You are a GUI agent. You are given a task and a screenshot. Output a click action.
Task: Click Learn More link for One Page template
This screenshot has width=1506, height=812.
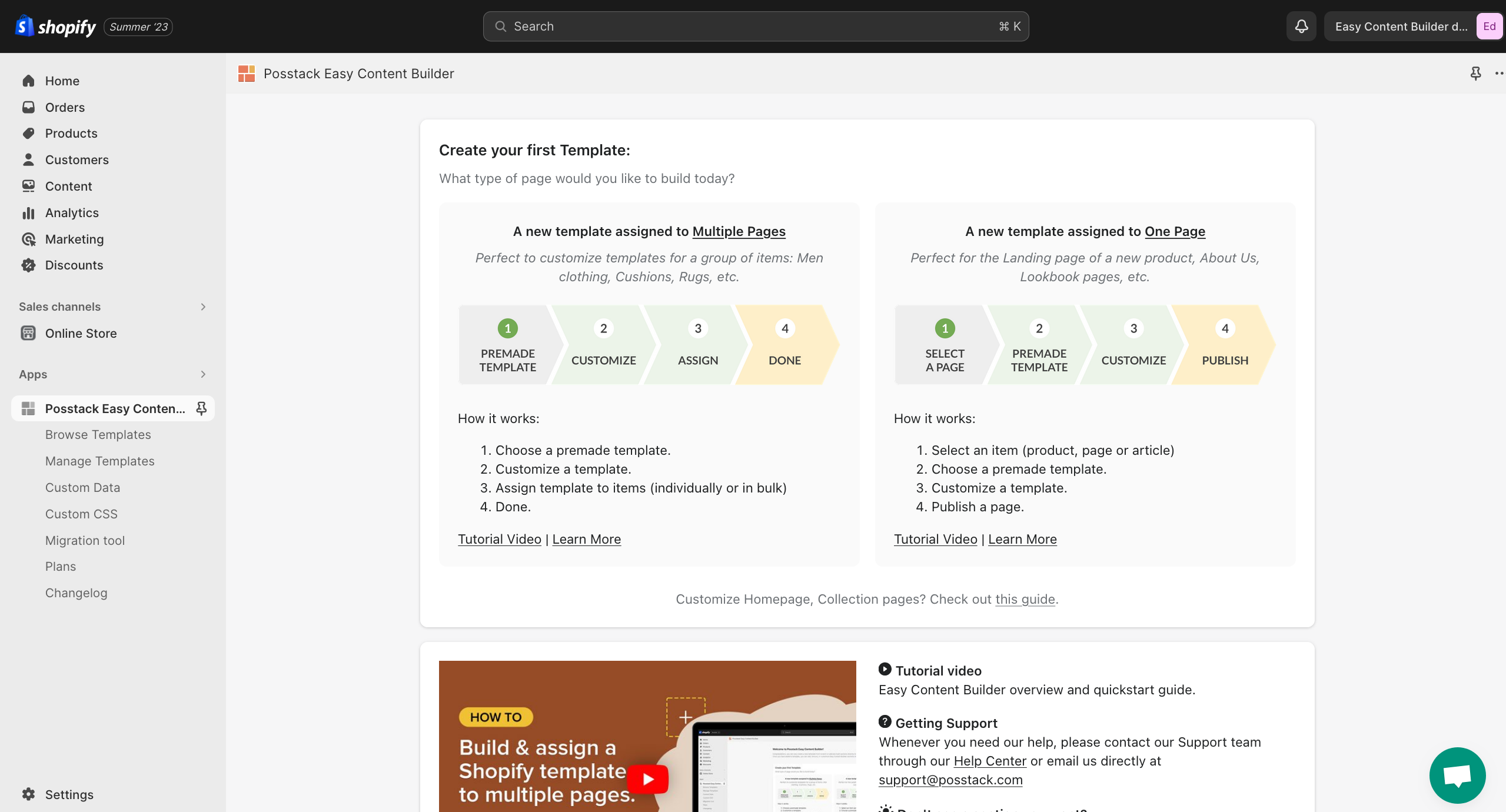click(1021, 539)
